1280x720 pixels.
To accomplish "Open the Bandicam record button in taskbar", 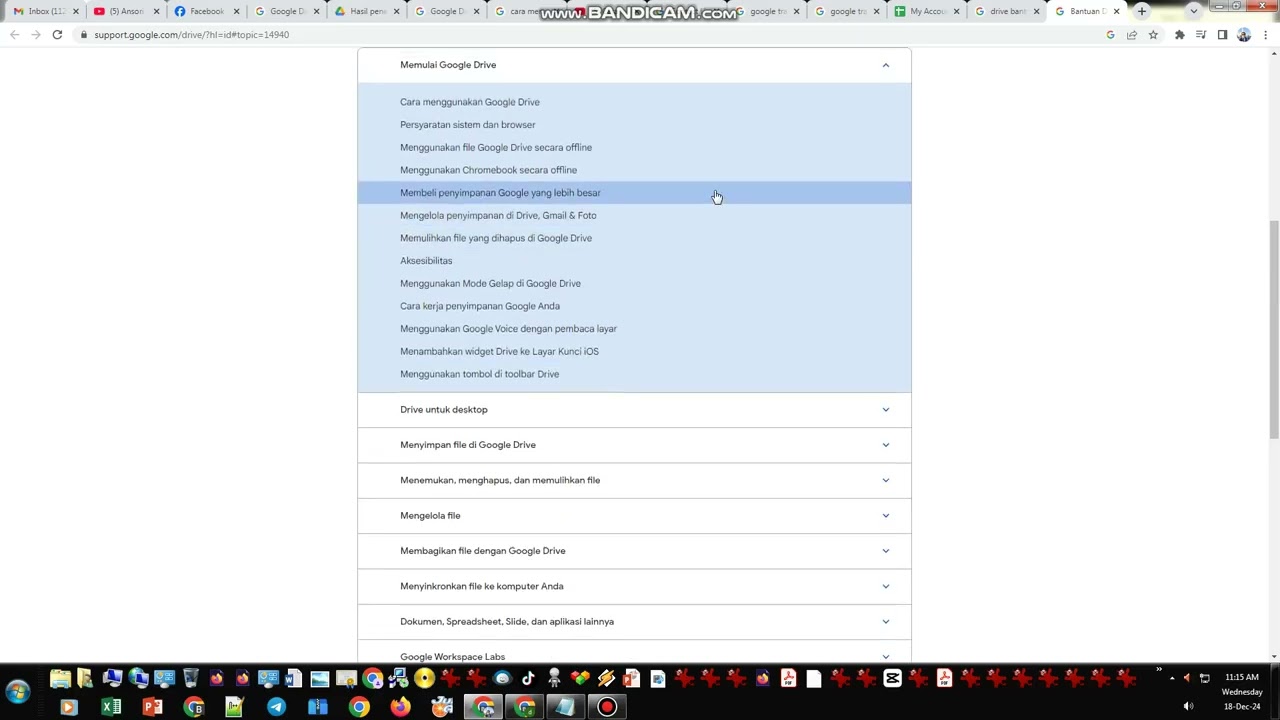I will point(607,707).
